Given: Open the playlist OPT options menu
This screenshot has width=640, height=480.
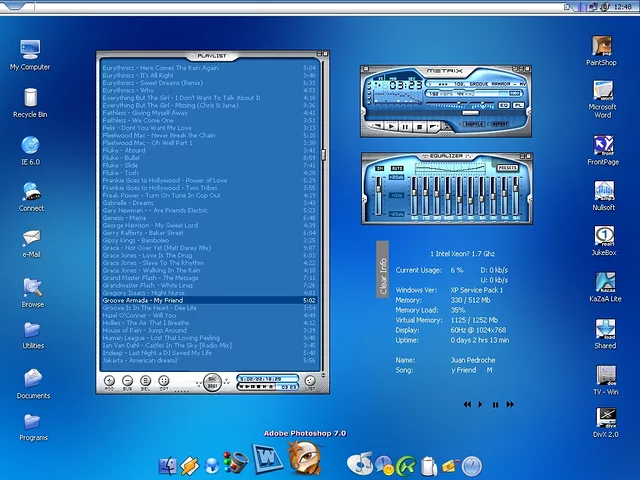Looking at the screenshot, I should point(164,381).
